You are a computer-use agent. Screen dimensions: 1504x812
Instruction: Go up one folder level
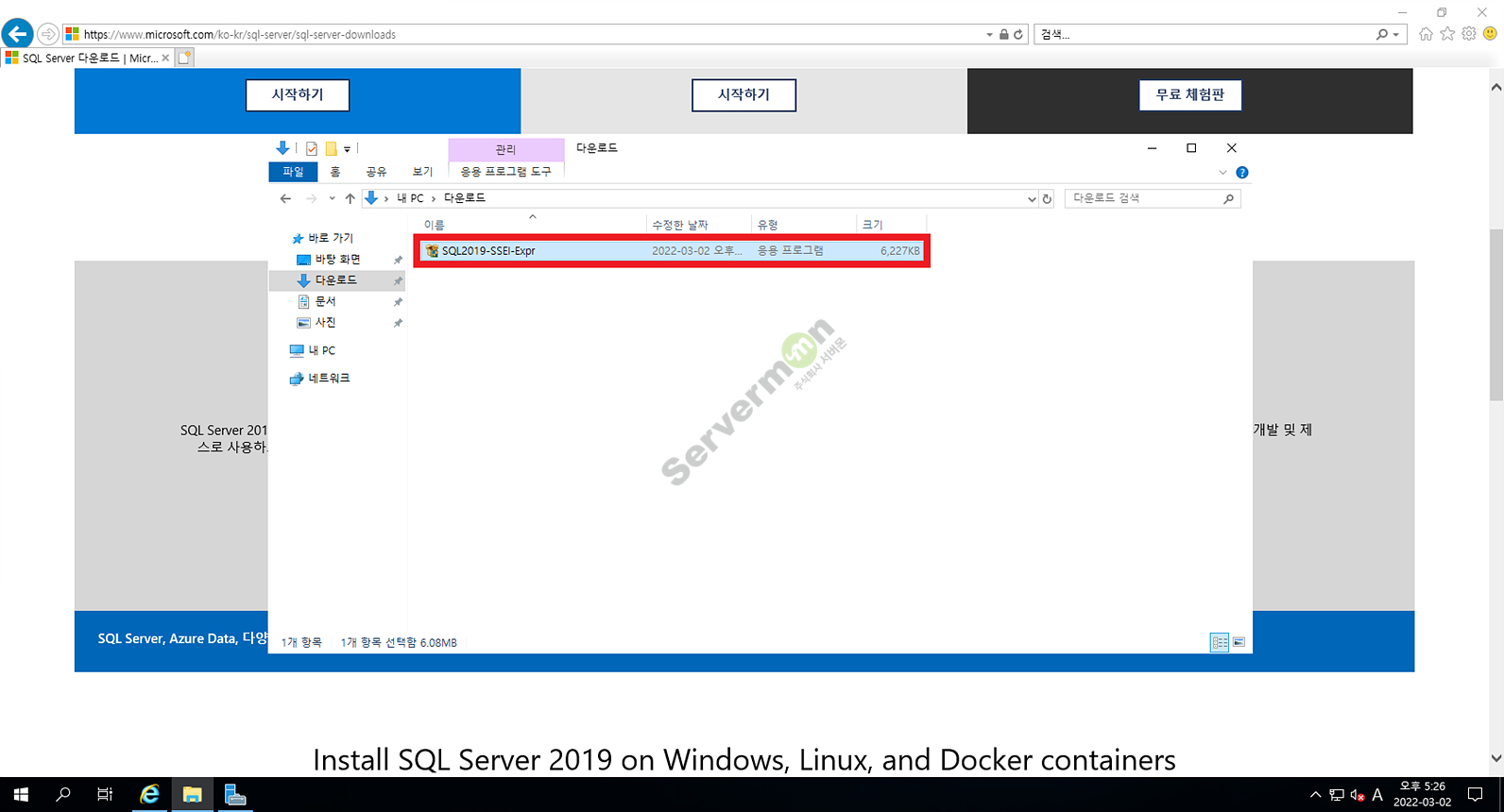point(350,198)
